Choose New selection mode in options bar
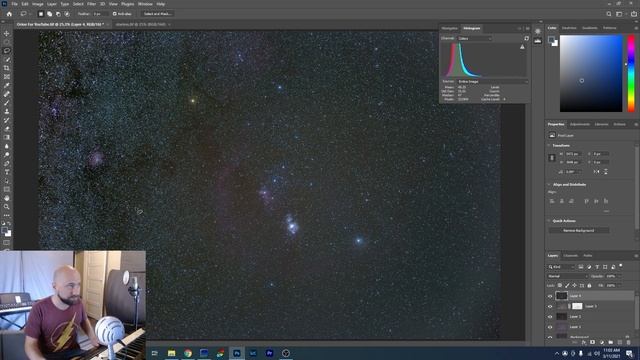 41,14
